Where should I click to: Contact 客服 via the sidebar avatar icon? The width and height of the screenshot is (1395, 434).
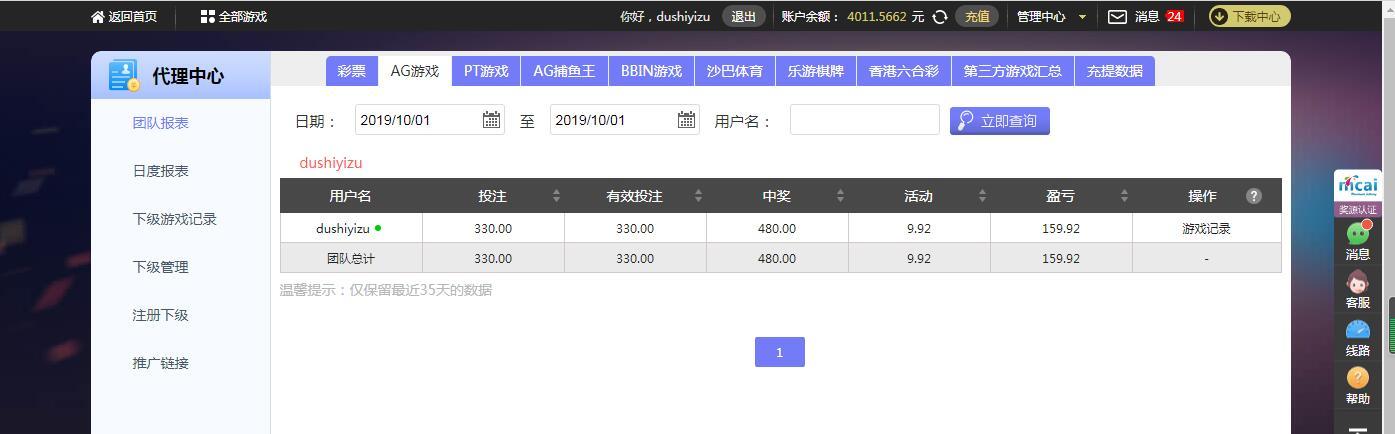(1358, 282)
